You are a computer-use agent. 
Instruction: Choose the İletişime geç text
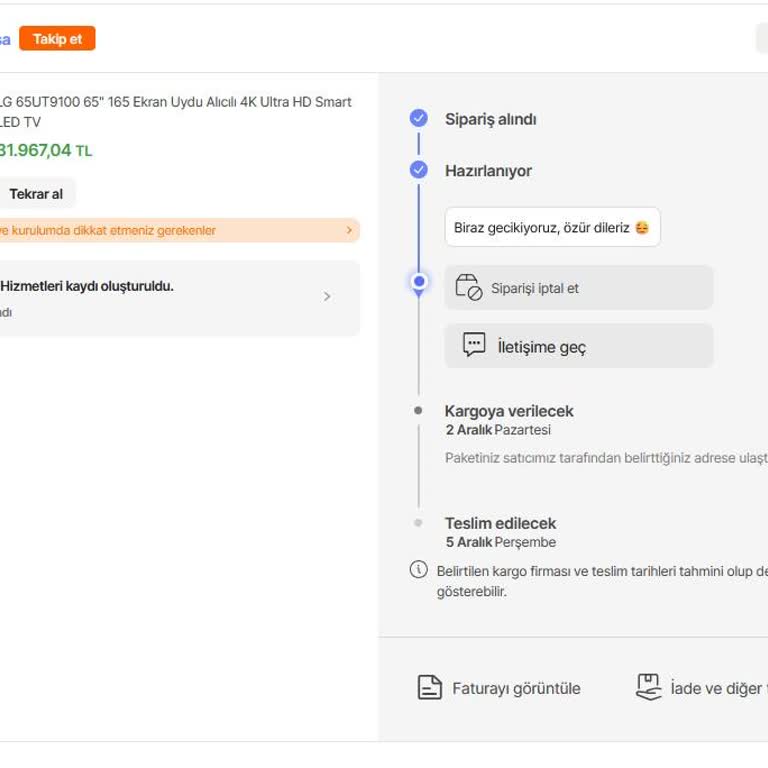point(541,347)
